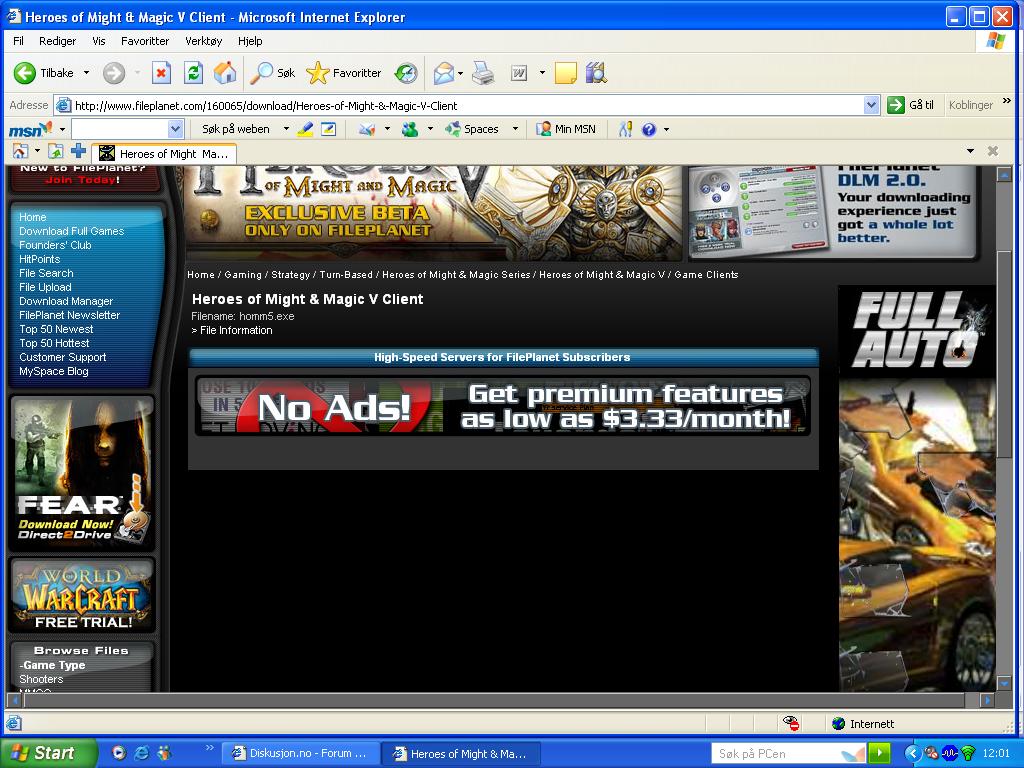Open Top 50 Newest link
Image resolution: width=1024 pixels, height=768 pixels.
coord(56,329)
